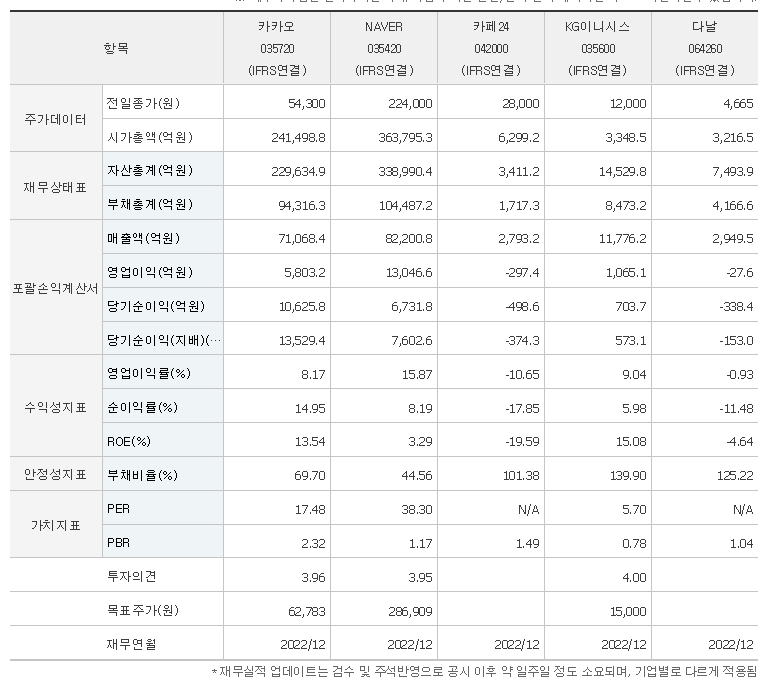766x680 pixels.
Task: Select 카카오 closing price 54,300
Action: (307, 104)
